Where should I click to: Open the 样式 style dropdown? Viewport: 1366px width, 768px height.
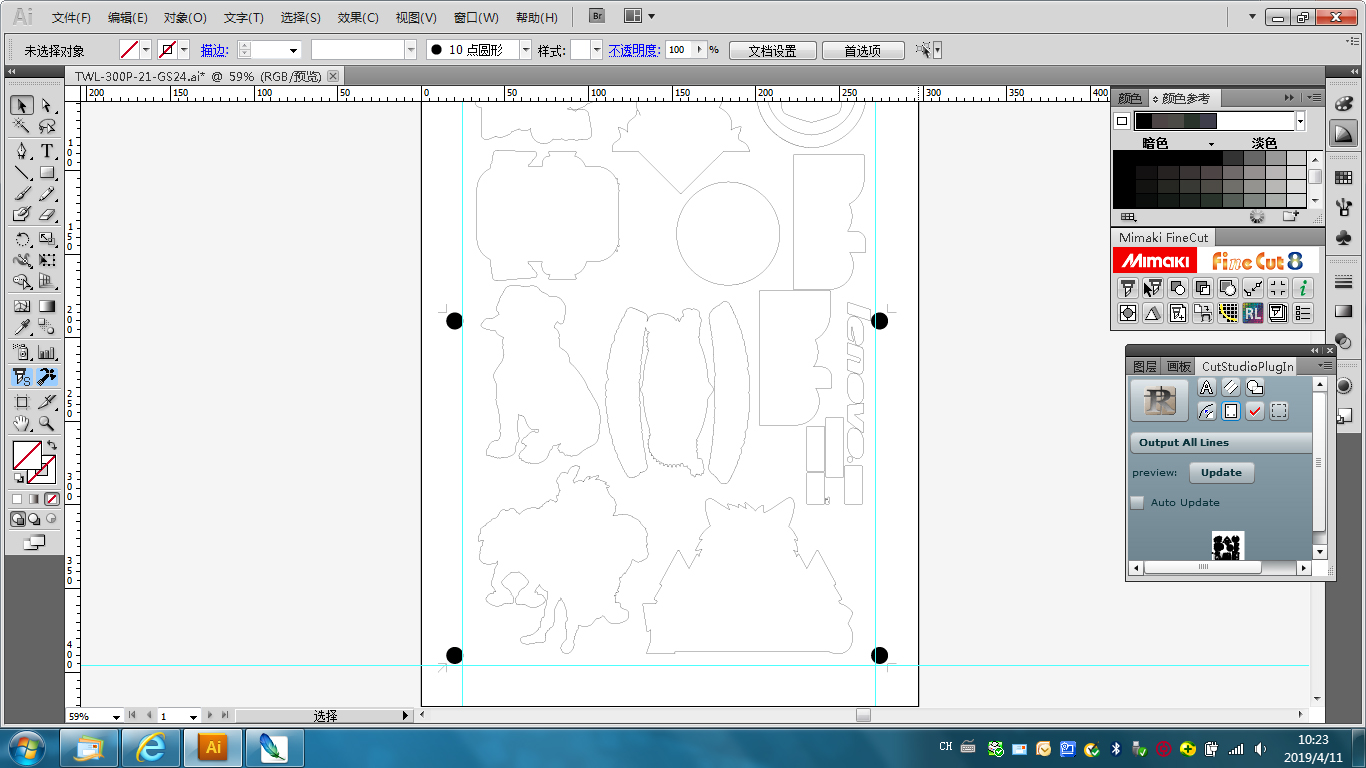click(x=597, y=50)
